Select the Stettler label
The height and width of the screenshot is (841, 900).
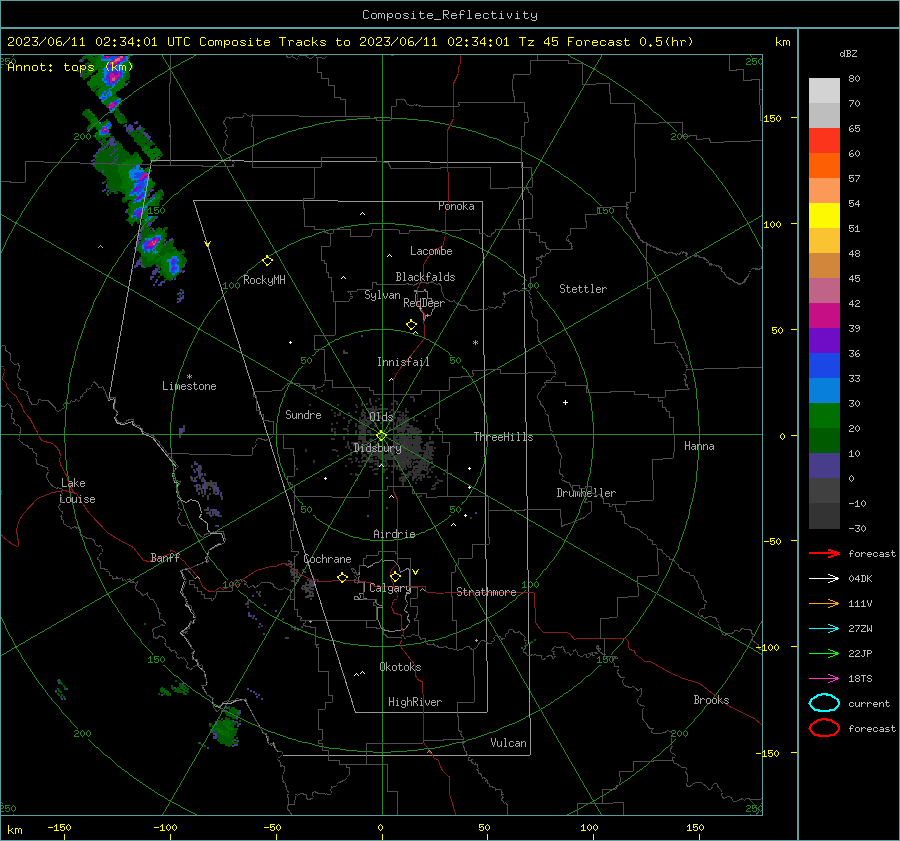(x=583, y=289)
